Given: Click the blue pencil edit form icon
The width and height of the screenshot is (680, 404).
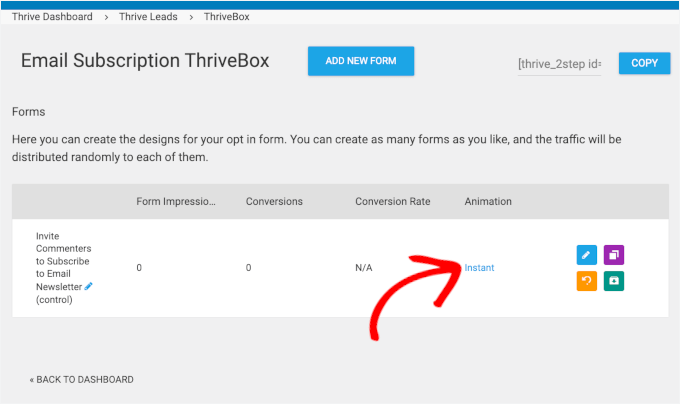Looking at the screenshot, I should tap(587, 255).
